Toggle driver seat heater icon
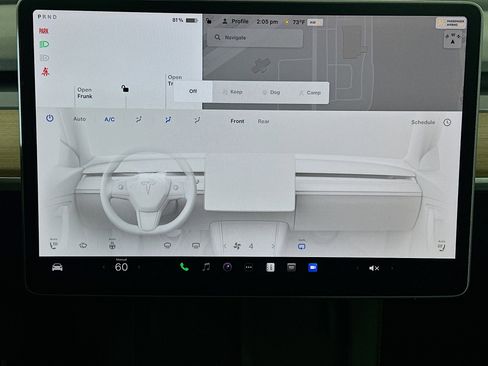Image resolution: width=488 pixels, height=366 pixels. (x=53, y=245)
